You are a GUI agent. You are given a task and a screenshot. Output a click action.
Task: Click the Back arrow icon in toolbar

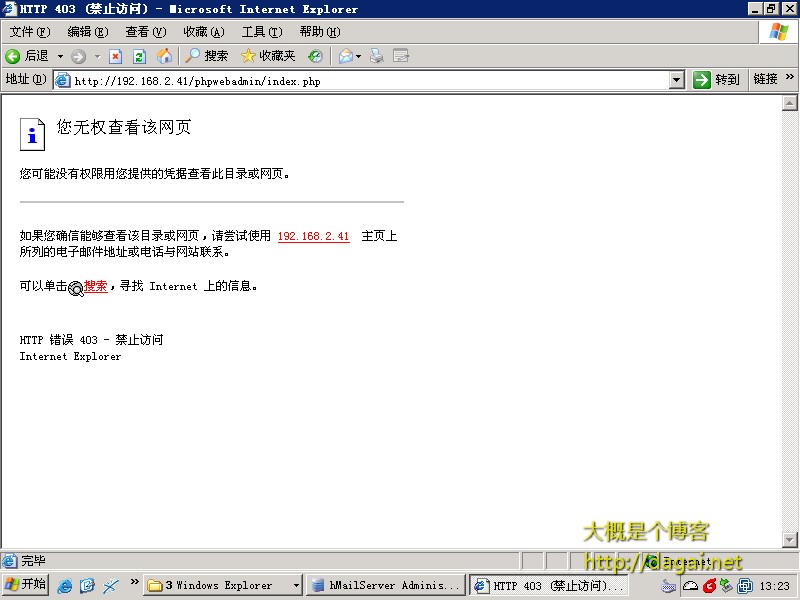click(x=12, y=56)
